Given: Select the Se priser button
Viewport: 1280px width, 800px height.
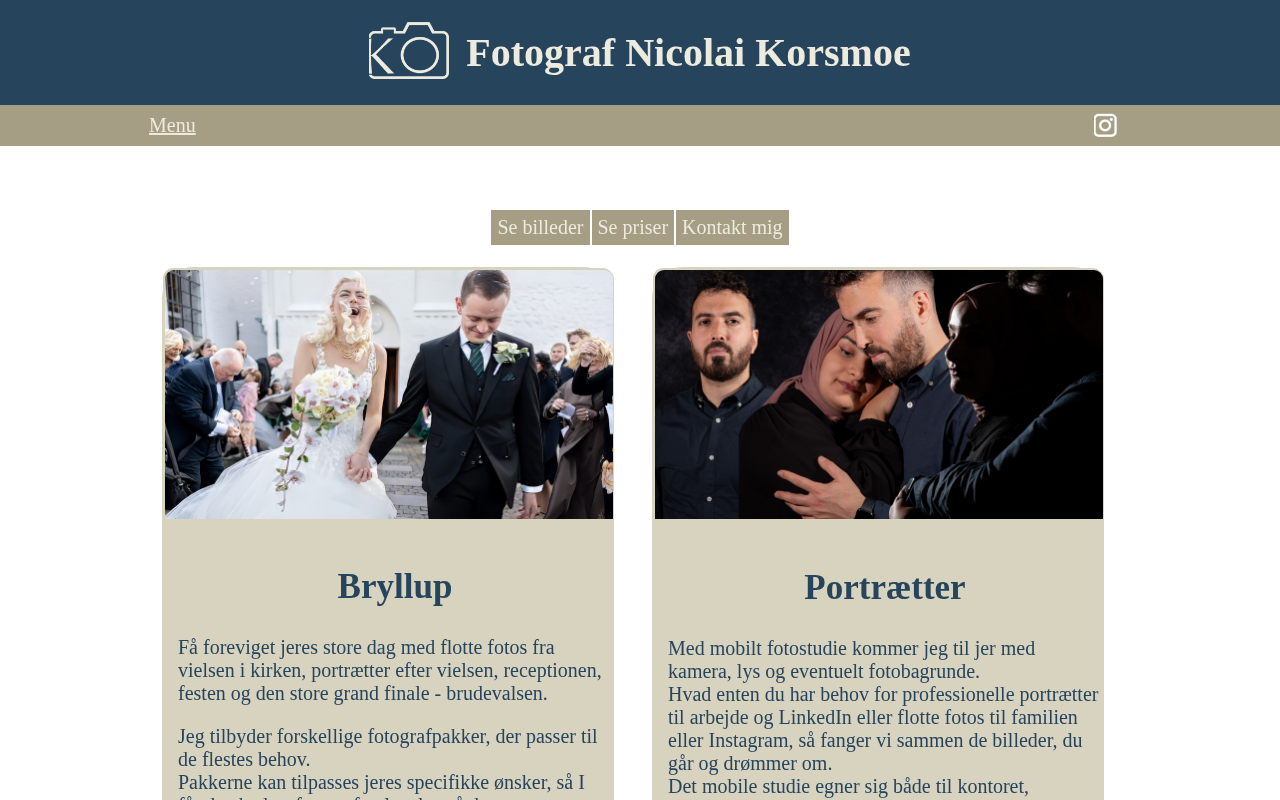Looking at the screenshot, I should tap(633, 227).
